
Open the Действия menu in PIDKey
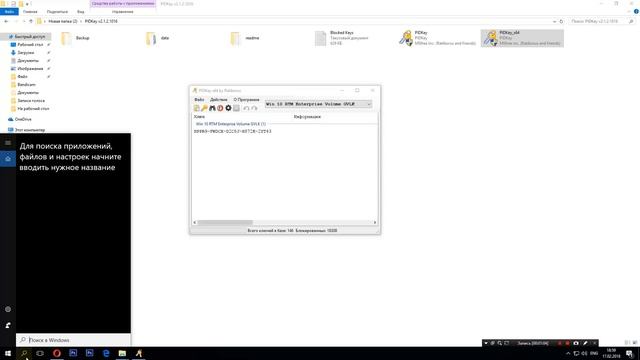(x=218, y=100)
